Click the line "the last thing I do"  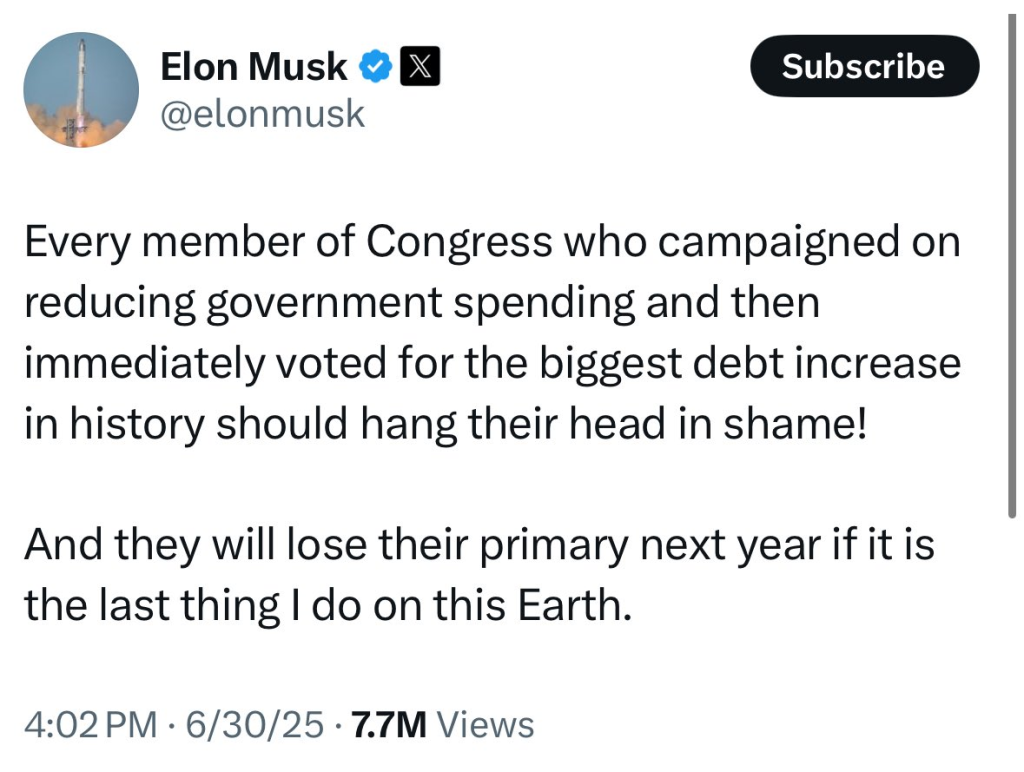click(x=328, y=606)
